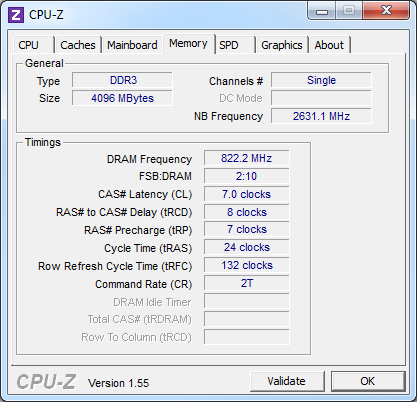
Task: Click the CAS# Latency 7.0 clocks field
Action: coord(247,194)
